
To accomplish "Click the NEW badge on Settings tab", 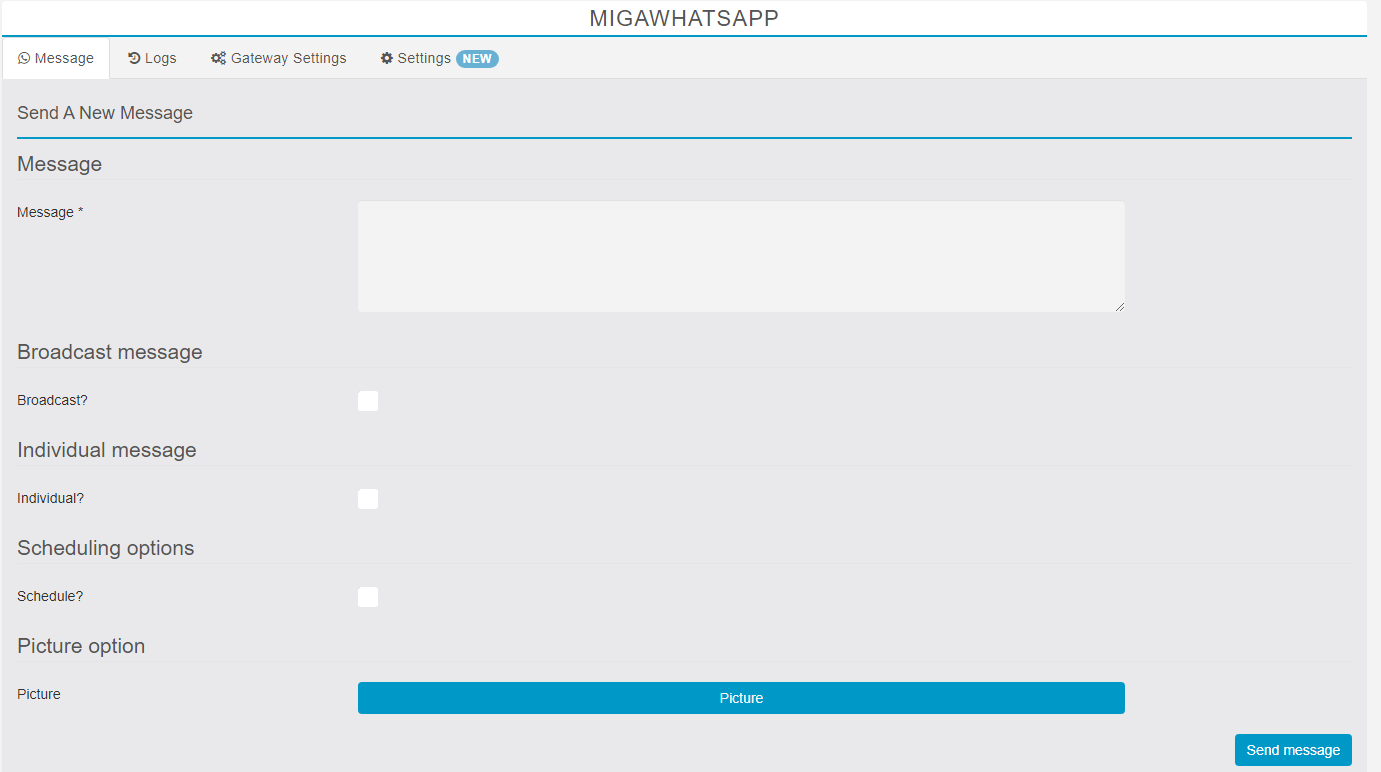I will pos(477,58).
